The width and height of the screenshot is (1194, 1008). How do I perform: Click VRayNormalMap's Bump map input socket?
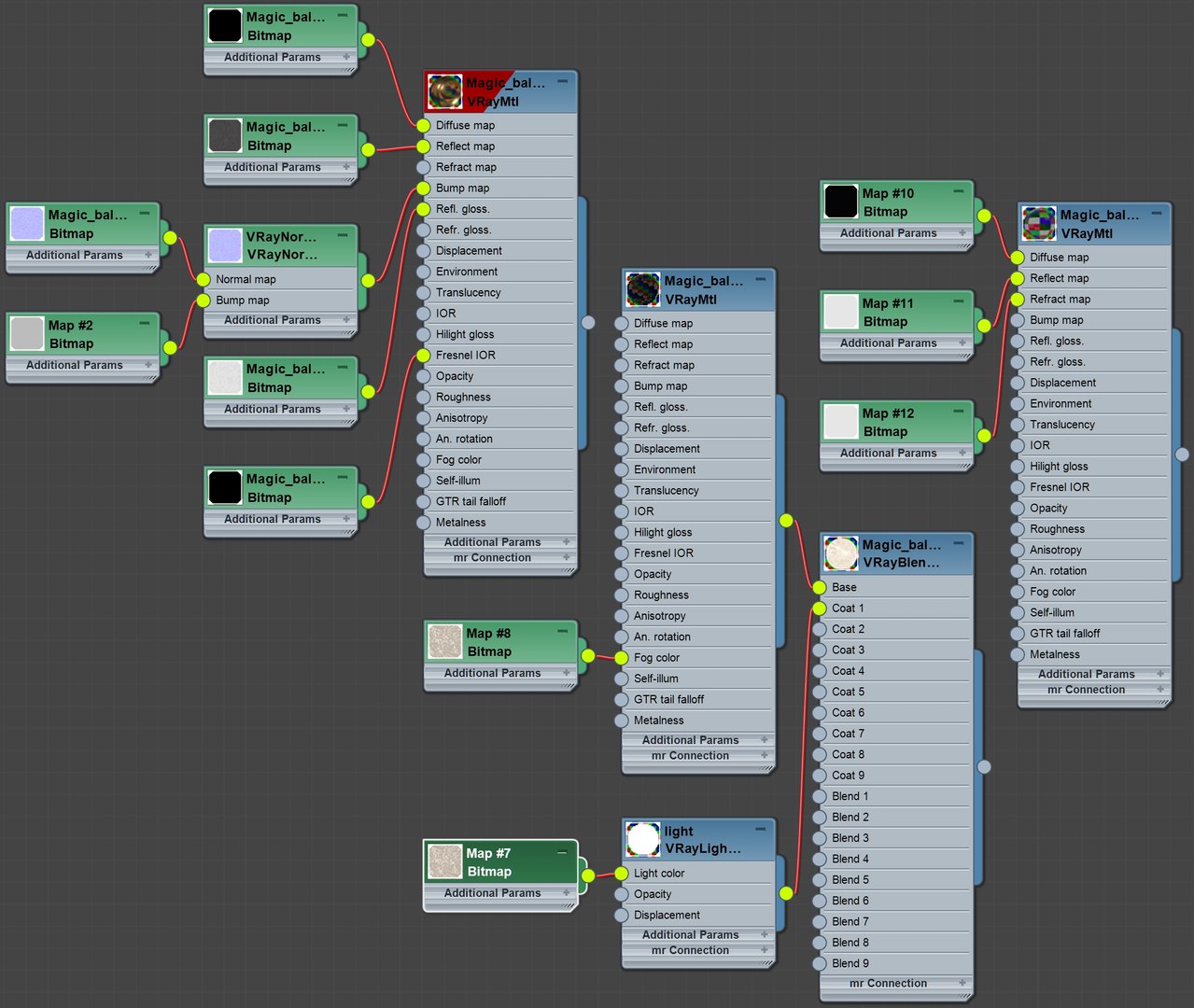point(204,301)
